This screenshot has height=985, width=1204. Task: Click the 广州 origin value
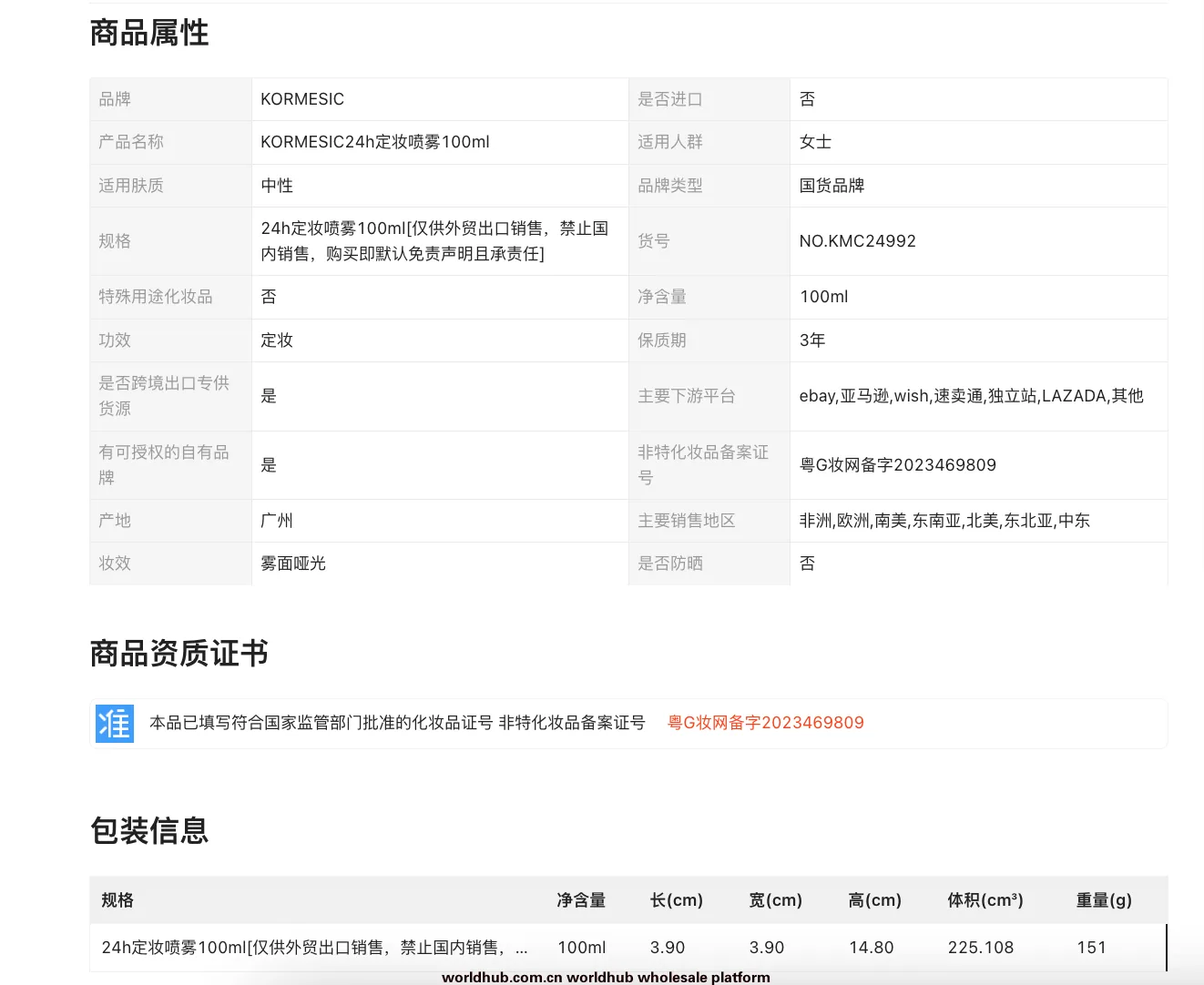point(277,521)
